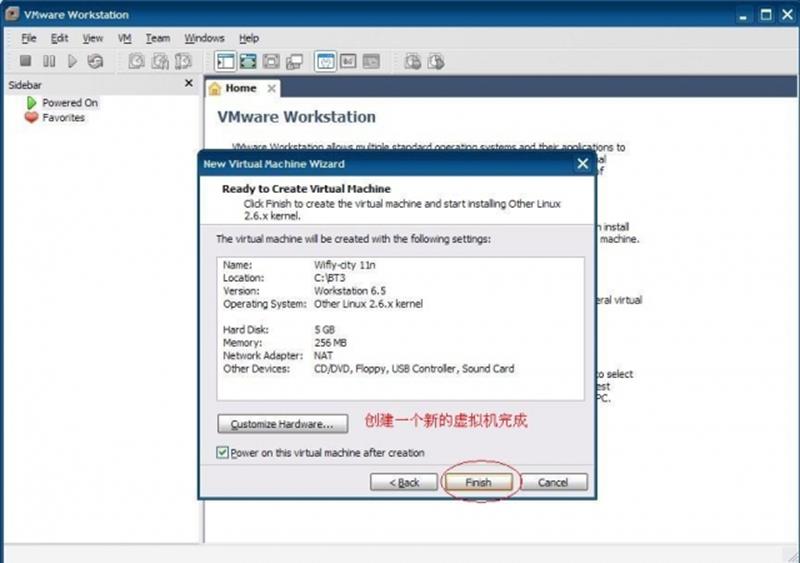Switch to the Home tab
The image size is (800, 563).
[241, 88]
